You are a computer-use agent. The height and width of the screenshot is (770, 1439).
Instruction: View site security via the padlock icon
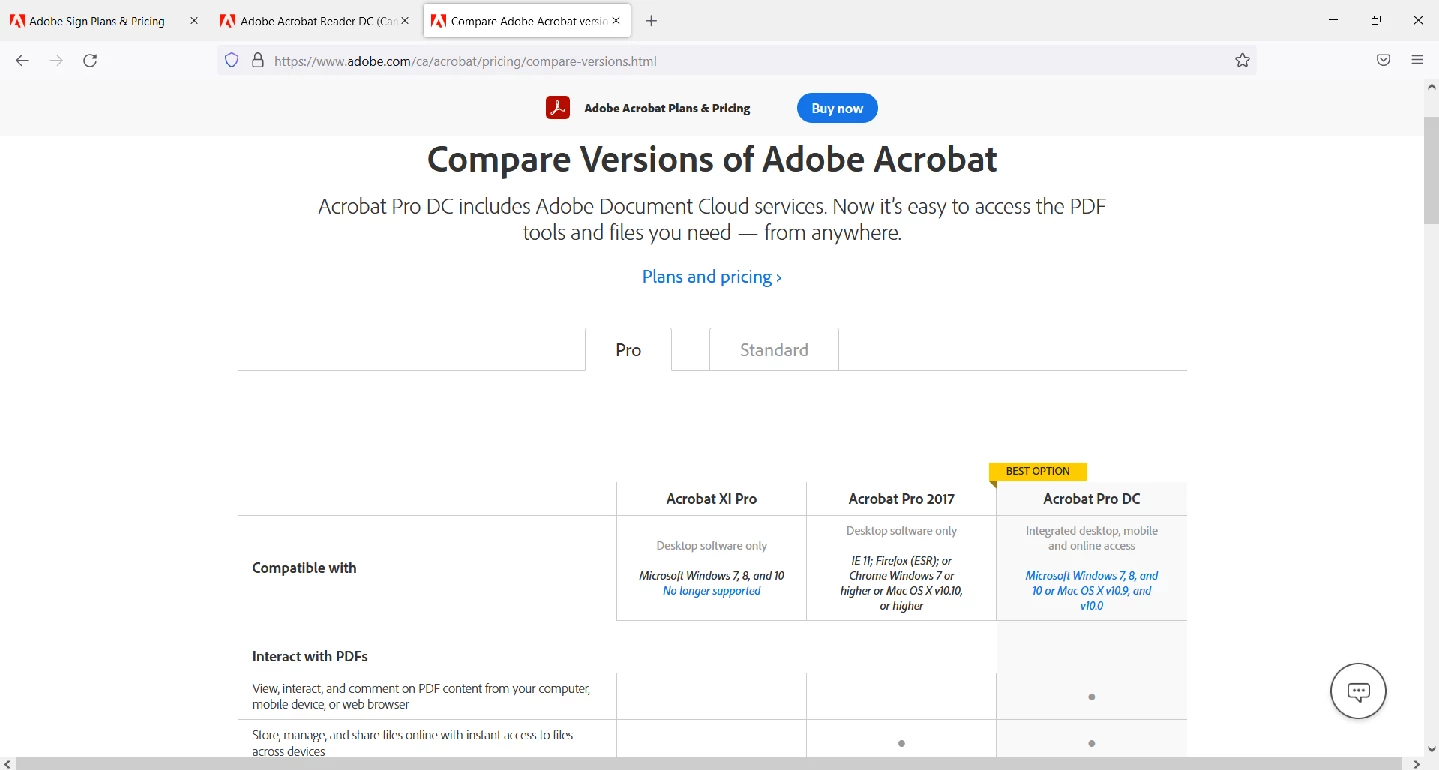pyautogui.click(x=257, y=60)
